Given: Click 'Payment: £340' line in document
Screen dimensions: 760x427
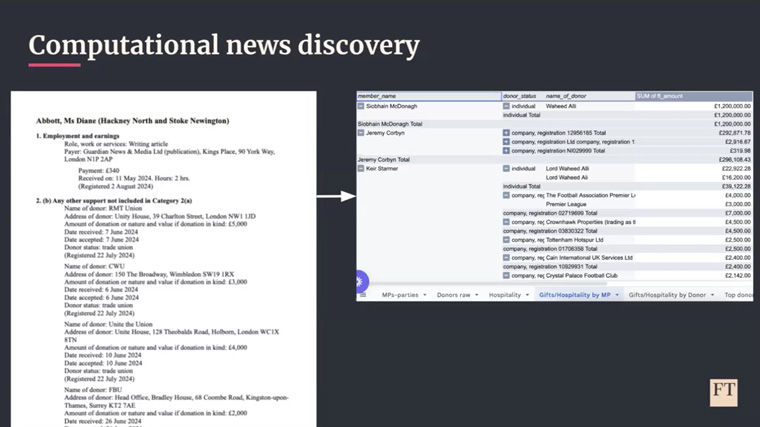Looking at the screenshot, I should point(99,171).
